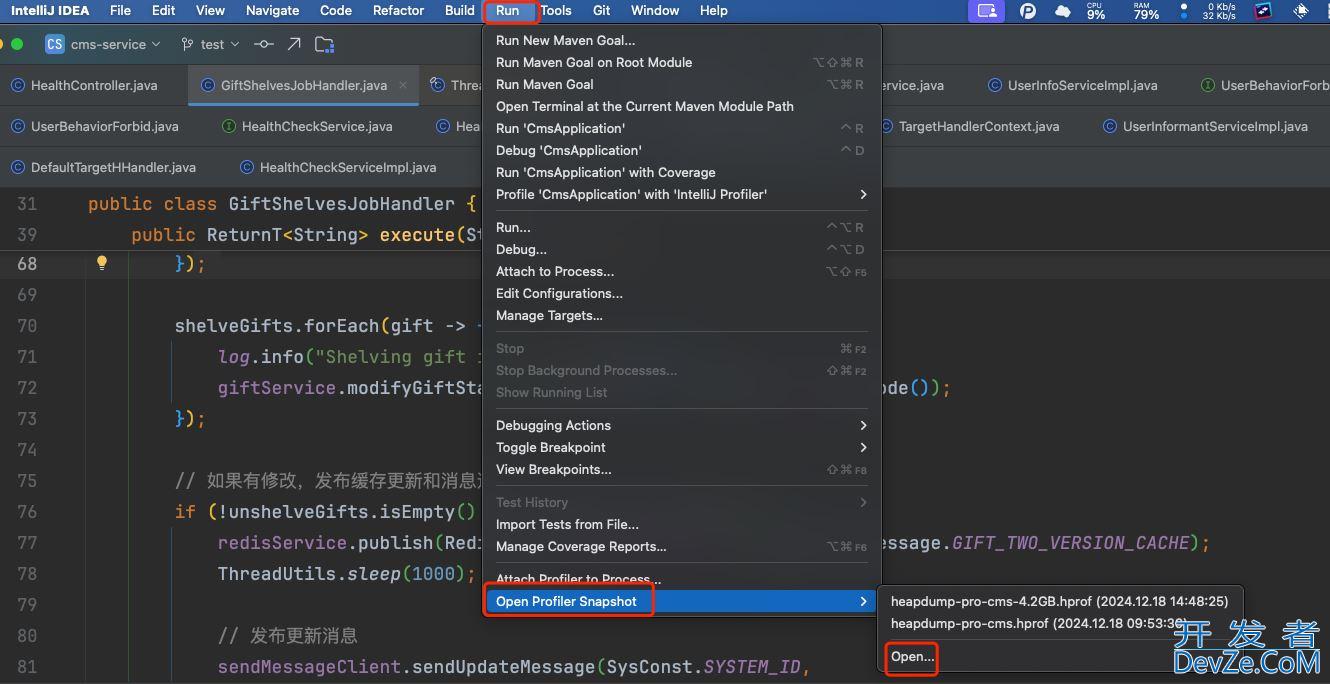Click the CPU usage indicator in the menu bar

[x=1096, y=11]
